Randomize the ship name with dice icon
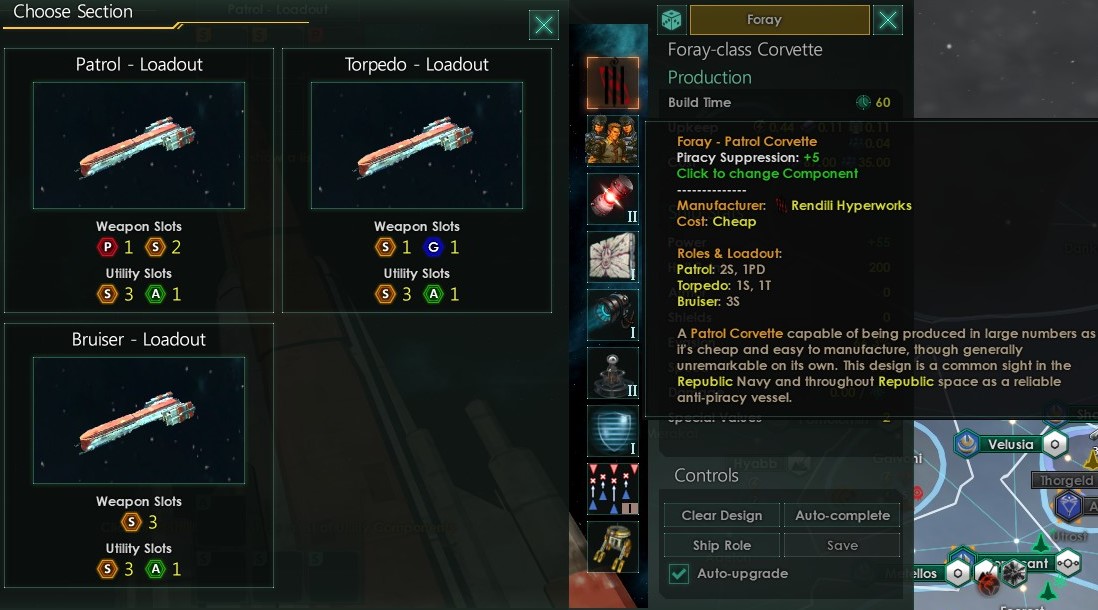The width and height of the screenshot is (1098, 610). click(x=671, y=20)
